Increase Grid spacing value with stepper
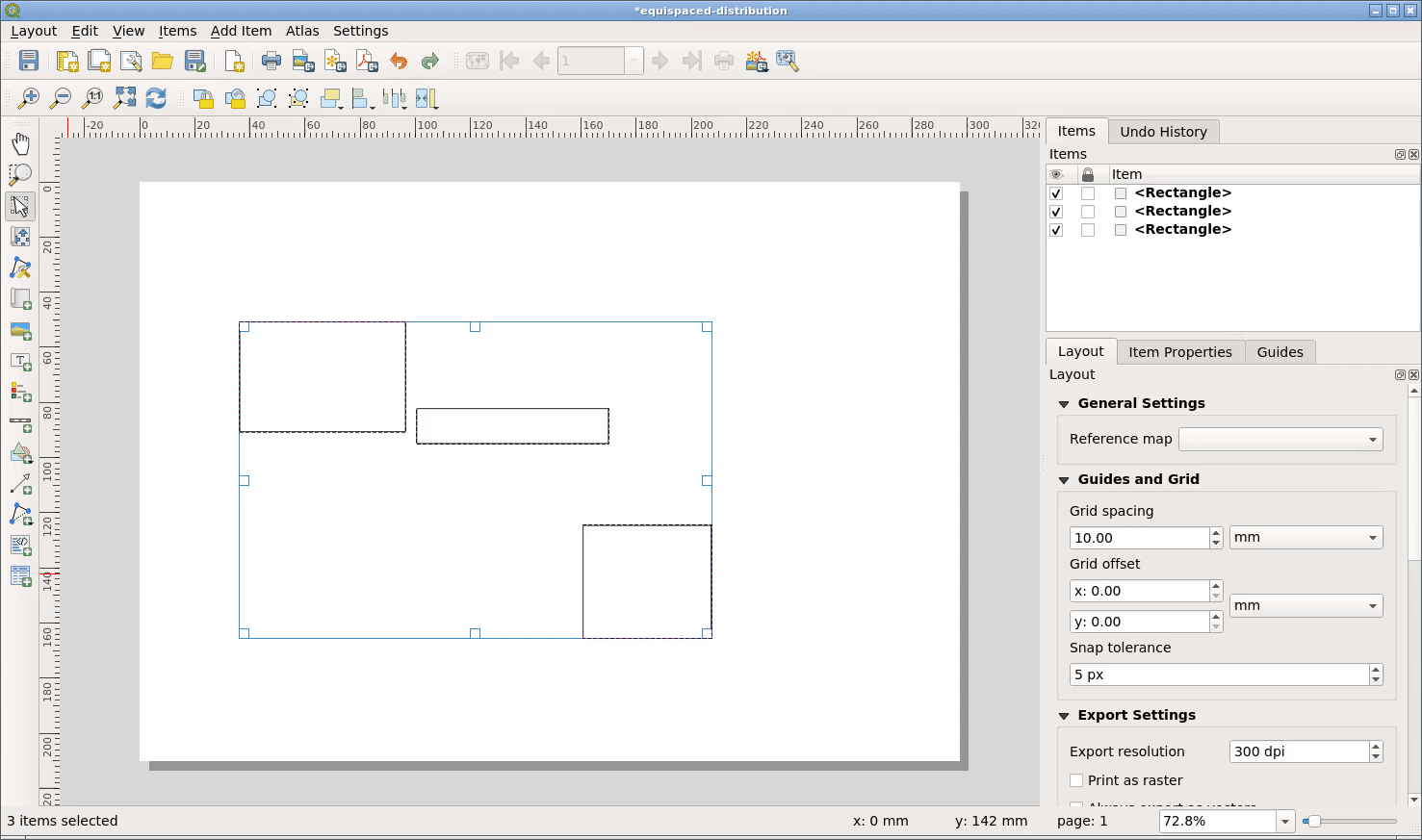This screenshot has width=1422, height=840. point(1216,532)
